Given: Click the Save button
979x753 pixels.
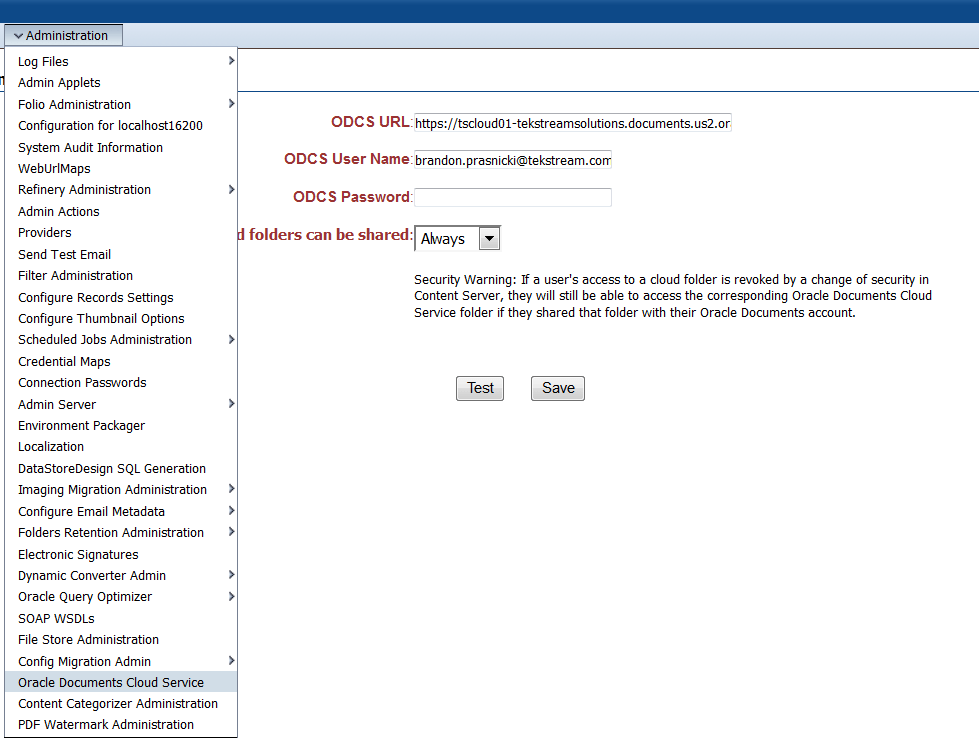Looking at the screenshot, I should point(558,388).
